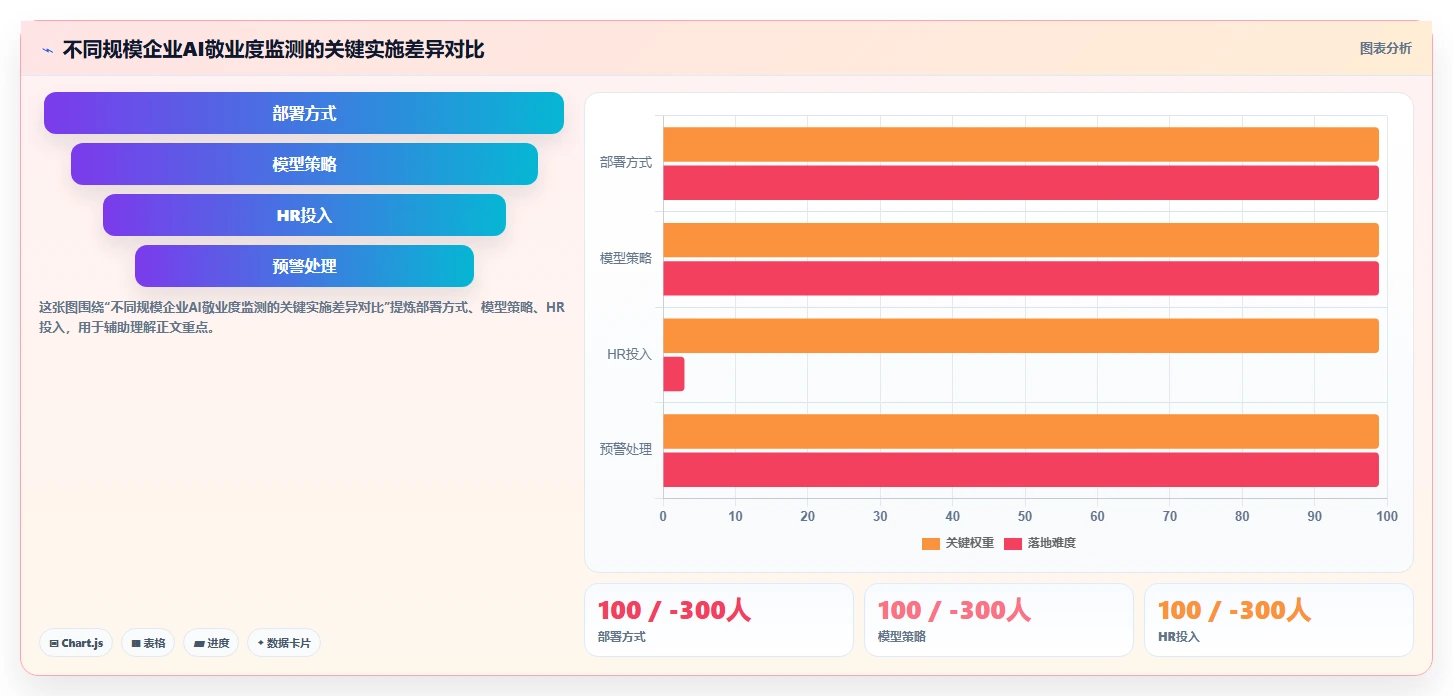The width and height of the screenshot is (1453, 696).
Task: Click the chart title heading text
Action: (273, 50)
